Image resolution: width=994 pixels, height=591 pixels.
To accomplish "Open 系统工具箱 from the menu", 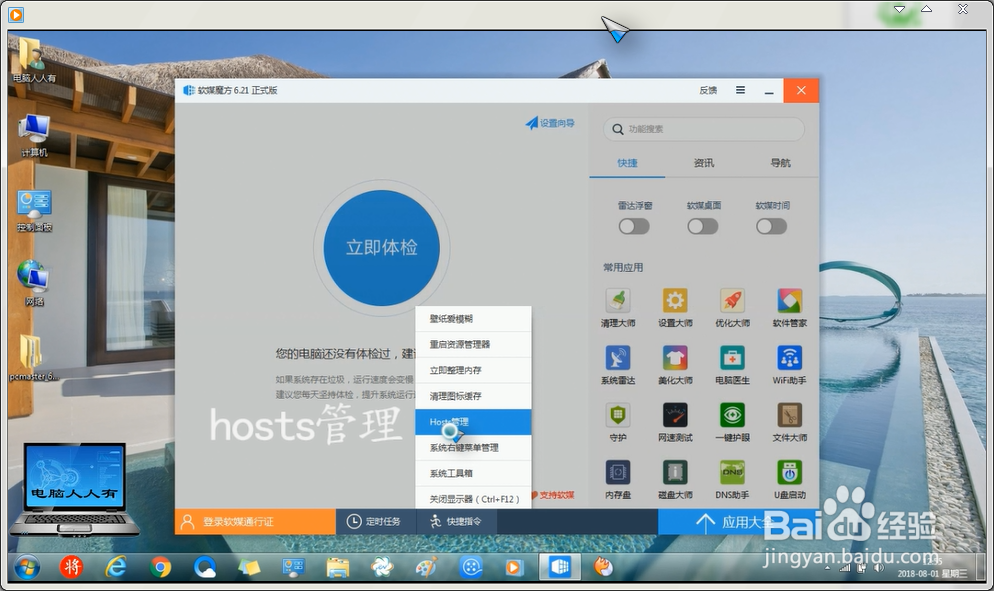I will coord(473,474).
